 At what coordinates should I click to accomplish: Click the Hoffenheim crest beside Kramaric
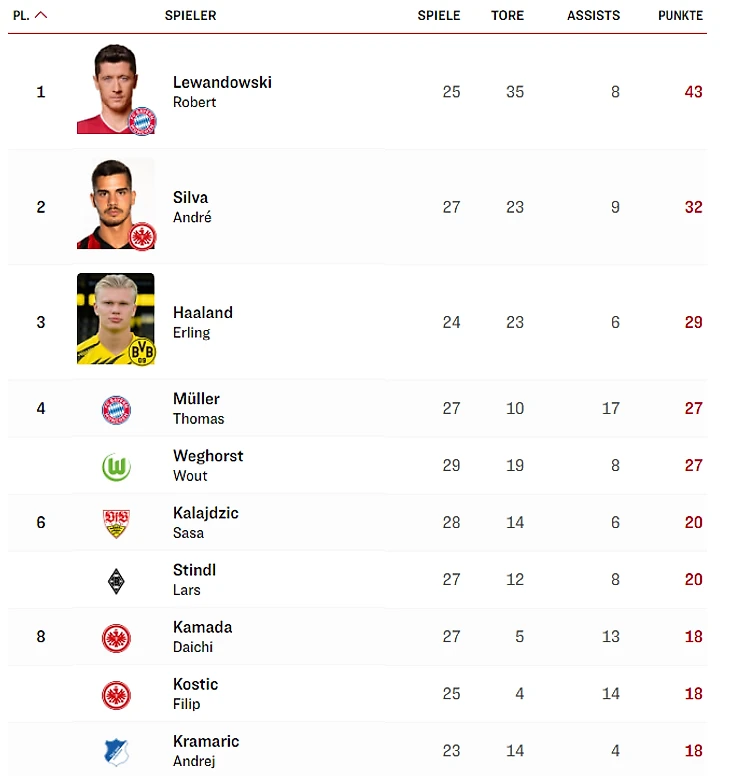pos(117,752)
